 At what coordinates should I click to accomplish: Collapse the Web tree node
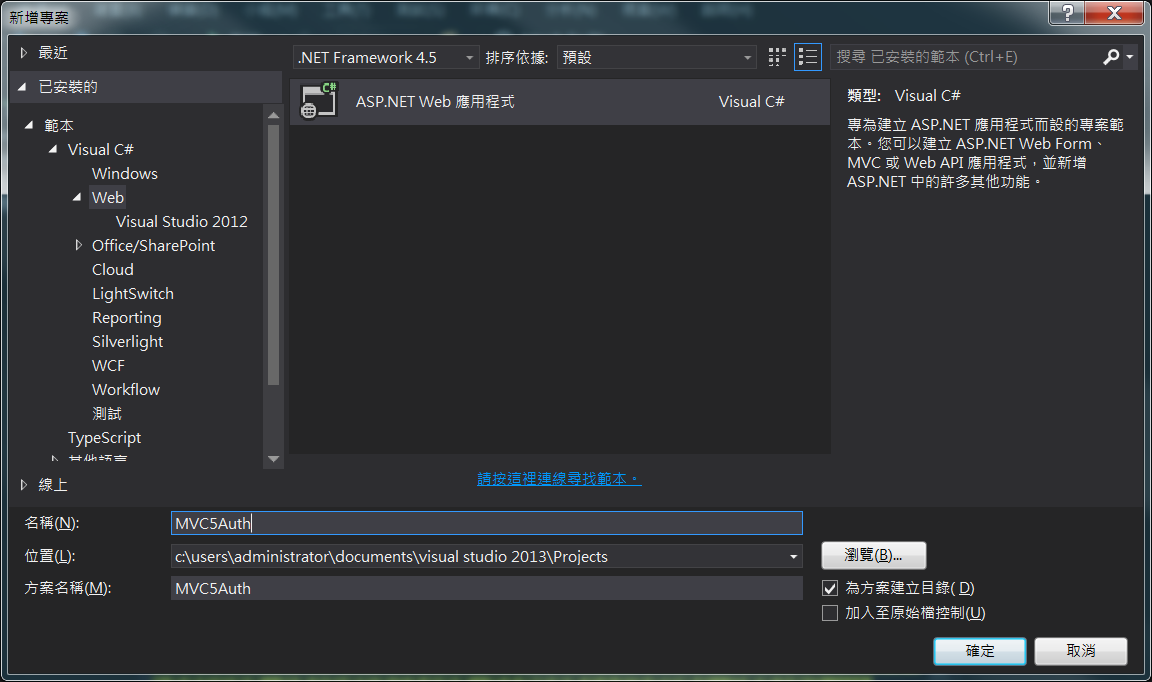(77, 197)
